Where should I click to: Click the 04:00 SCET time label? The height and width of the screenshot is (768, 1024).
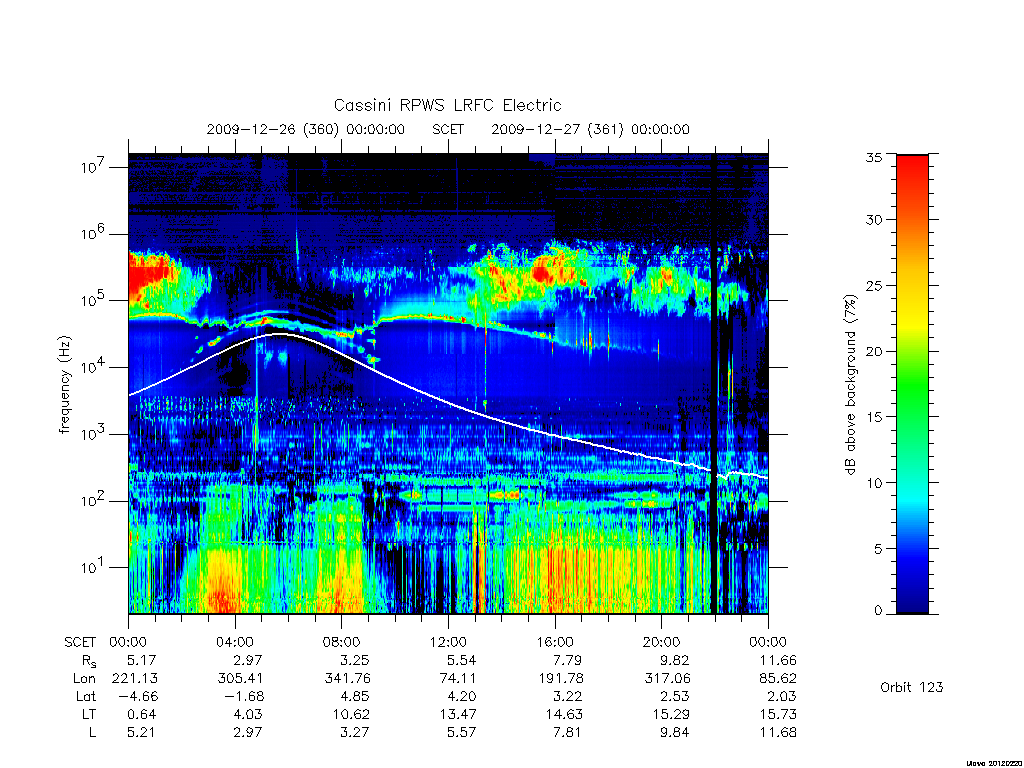tap(235, 642)
